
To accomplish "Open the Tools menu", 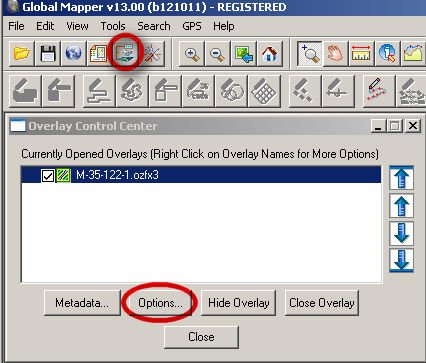I will coord(113,26).
